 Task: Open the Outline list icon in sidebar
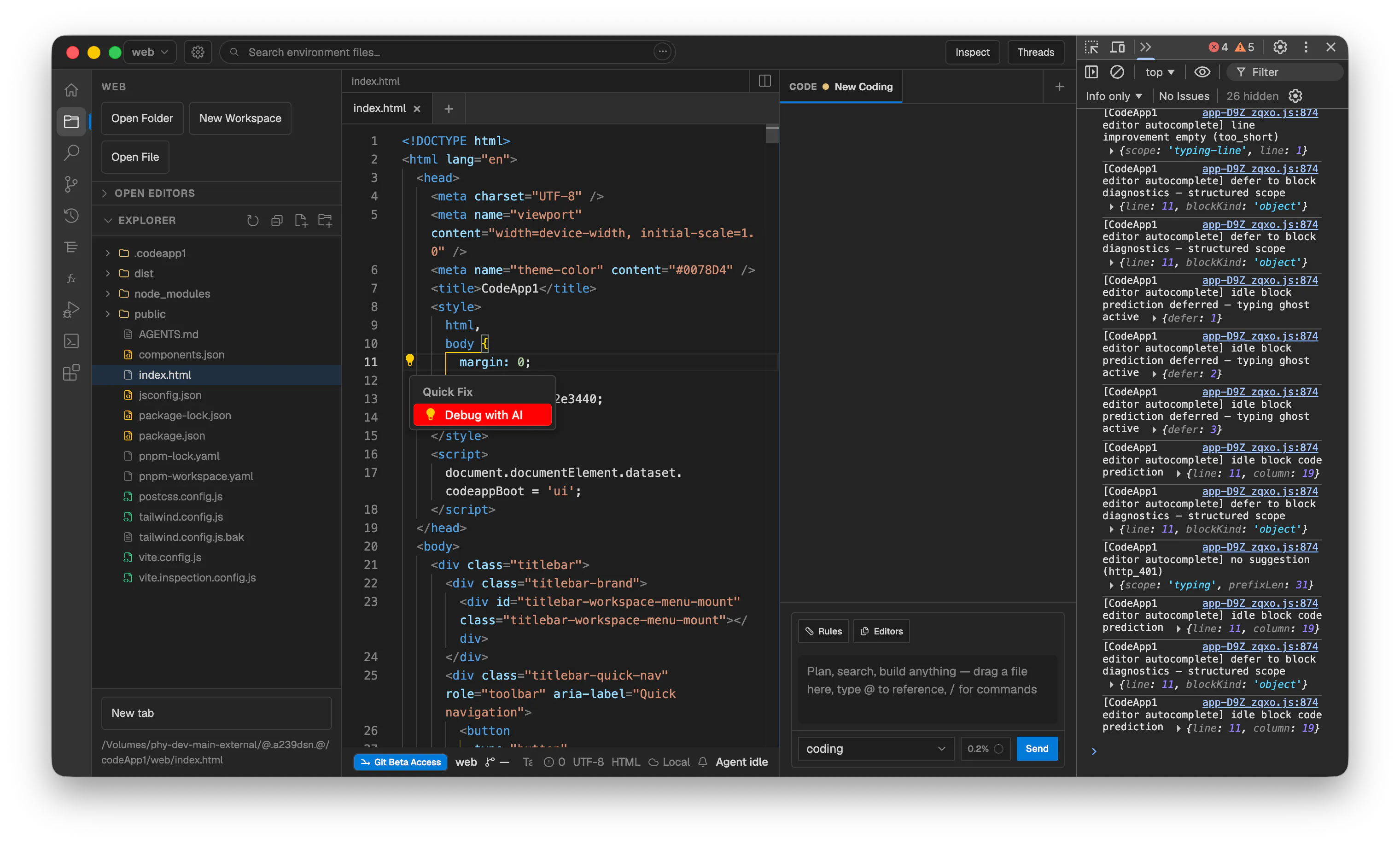(x=71, y=246)
